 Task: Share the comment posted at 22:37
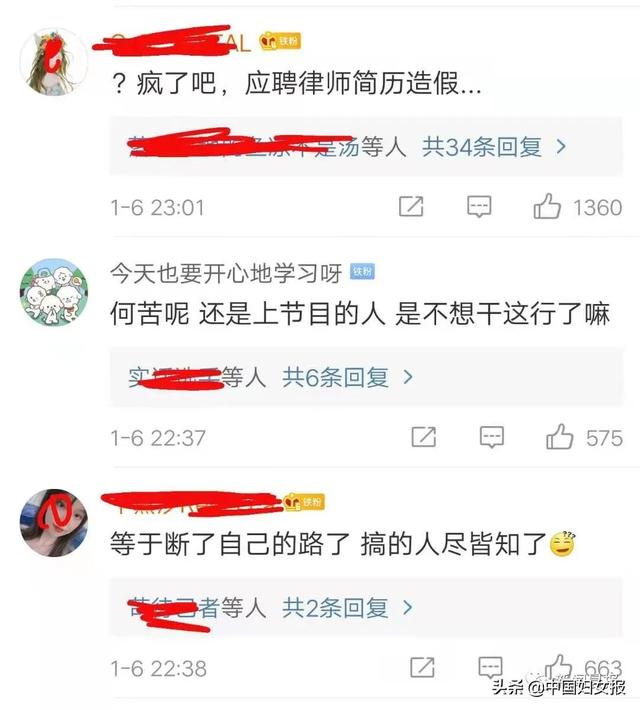tap(423, 437)
